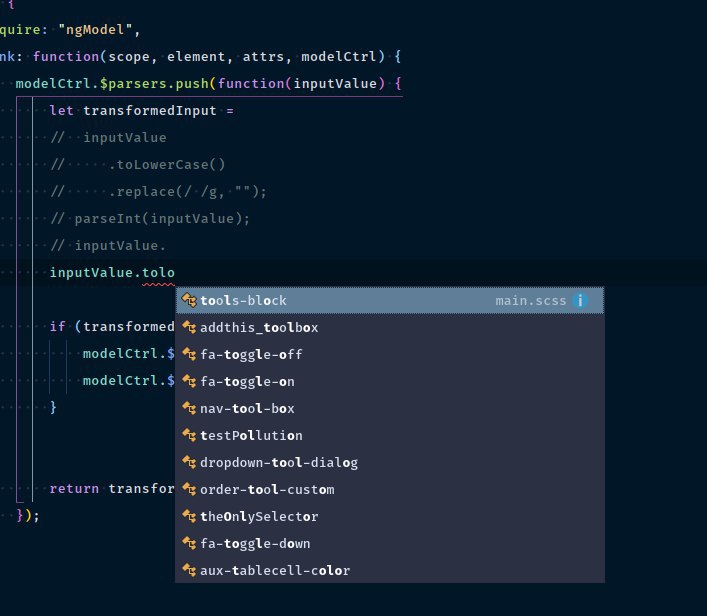707x616 pixels.
Task: Choose nav-tool-box from suggestions
Action: tap(390, 409)
